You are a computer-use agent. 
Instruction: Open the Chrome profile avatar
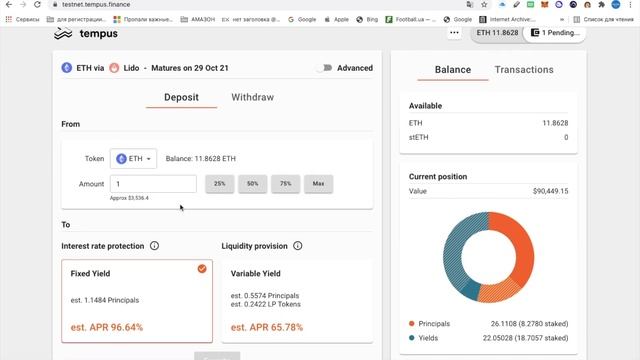pyautogui.click(x=616, y=4)
